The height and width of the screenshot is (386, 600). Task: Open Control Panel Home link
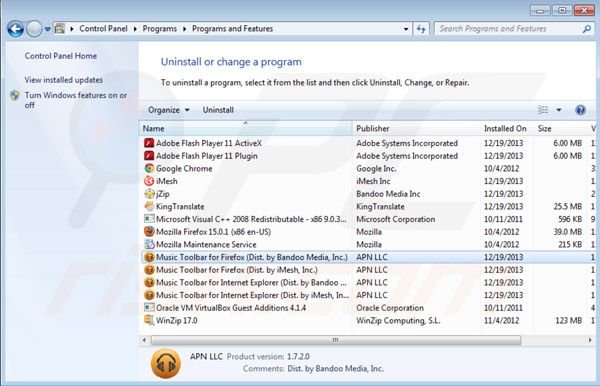pyautogui.click(x=61, y=56)
